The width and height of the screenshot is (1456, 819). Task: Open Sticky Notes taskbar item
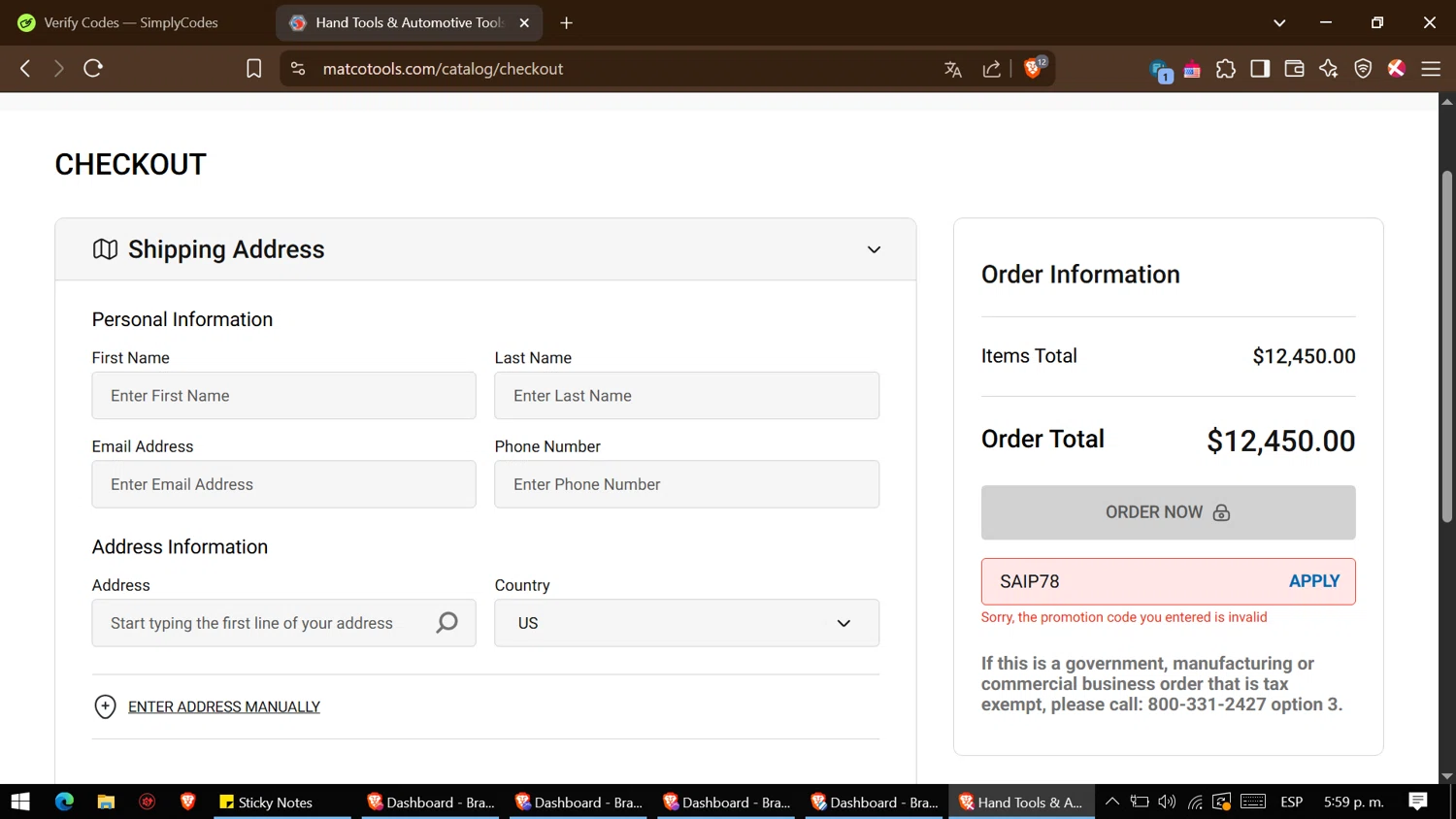(281, 802)
